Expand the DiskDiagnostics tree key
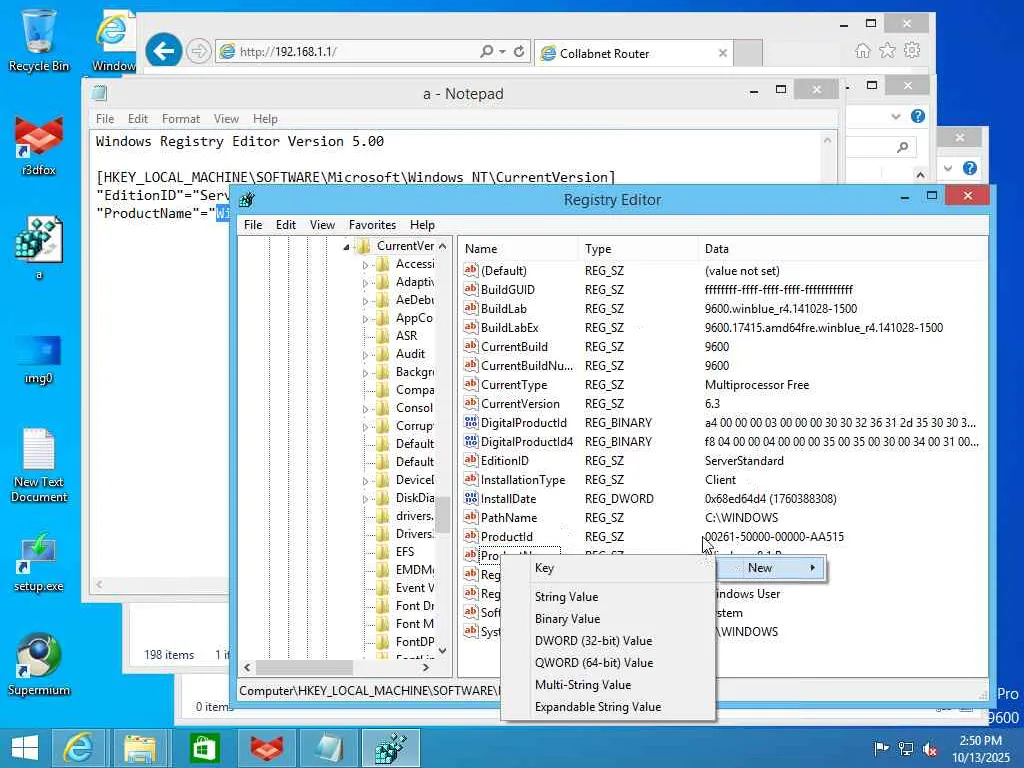 point(366,499)
